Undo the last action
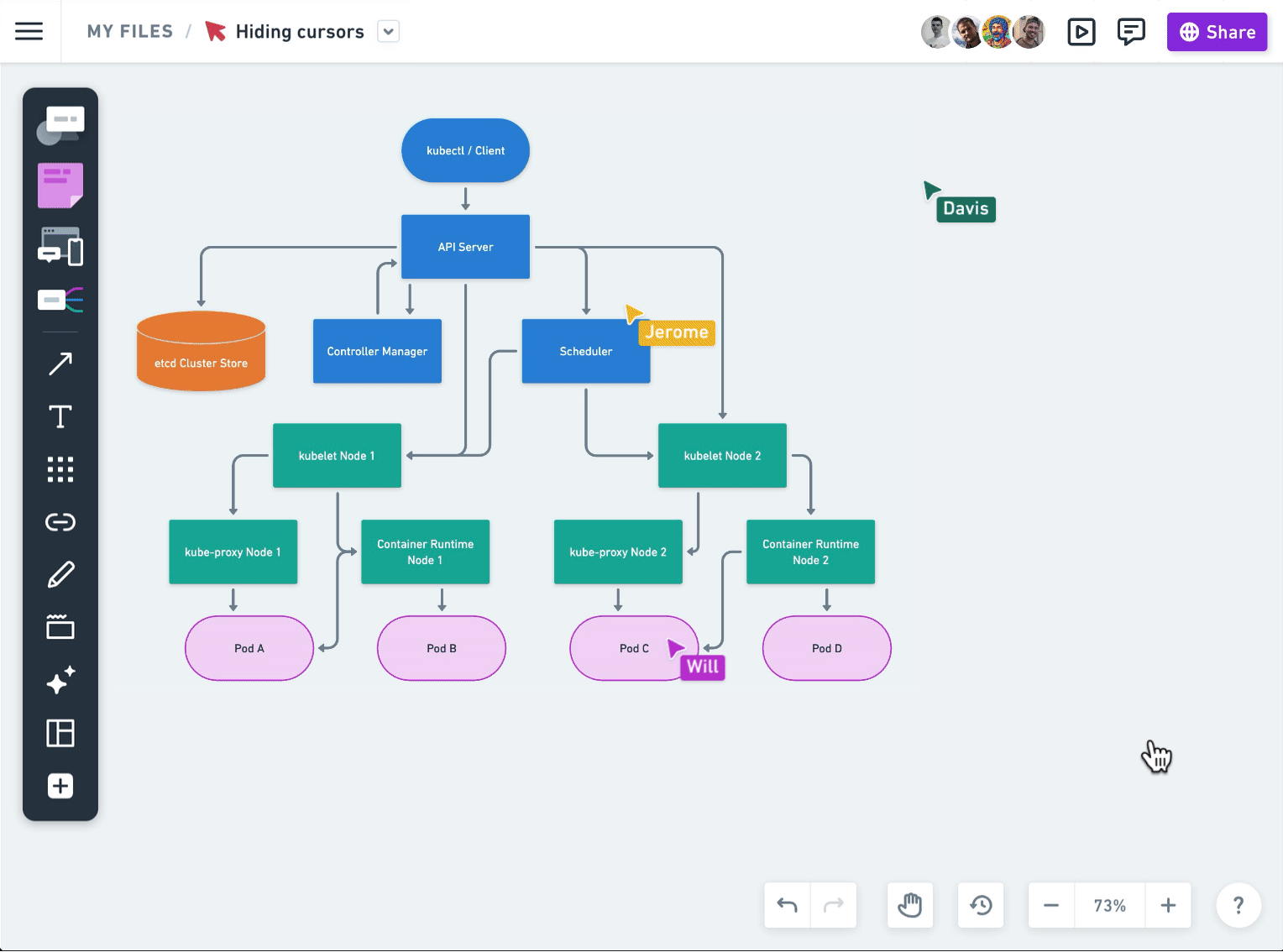 pyautogui.click(x=787, y=905)
